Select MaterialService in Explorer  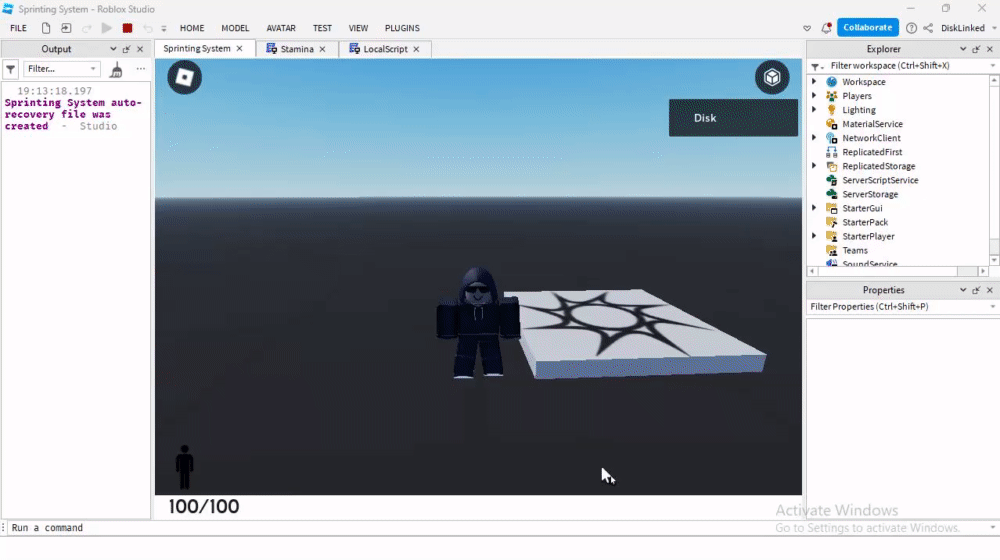(872, 124)
